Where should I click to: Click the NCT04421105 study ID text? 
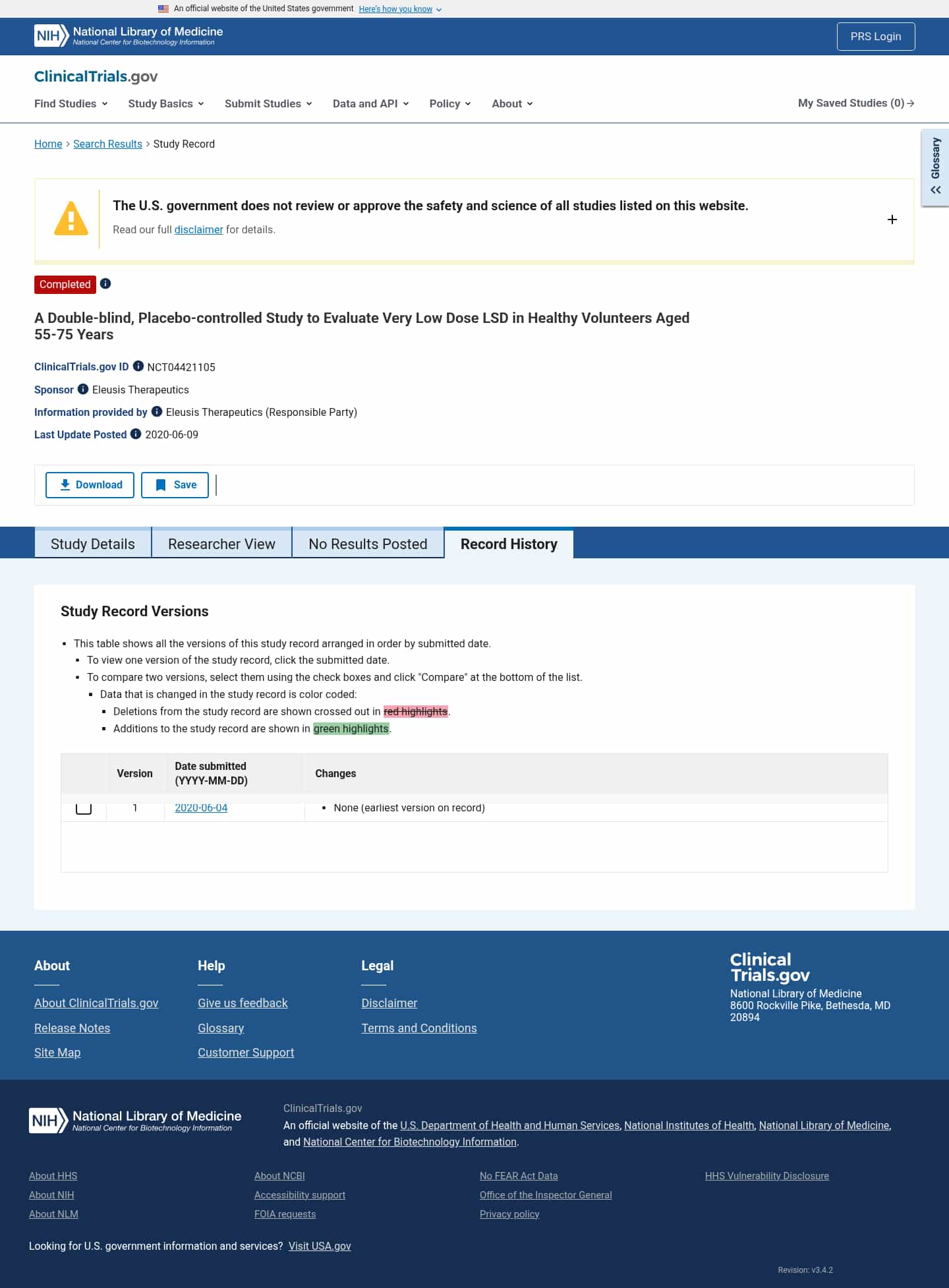pyautogui.click(x=181, y=367)
